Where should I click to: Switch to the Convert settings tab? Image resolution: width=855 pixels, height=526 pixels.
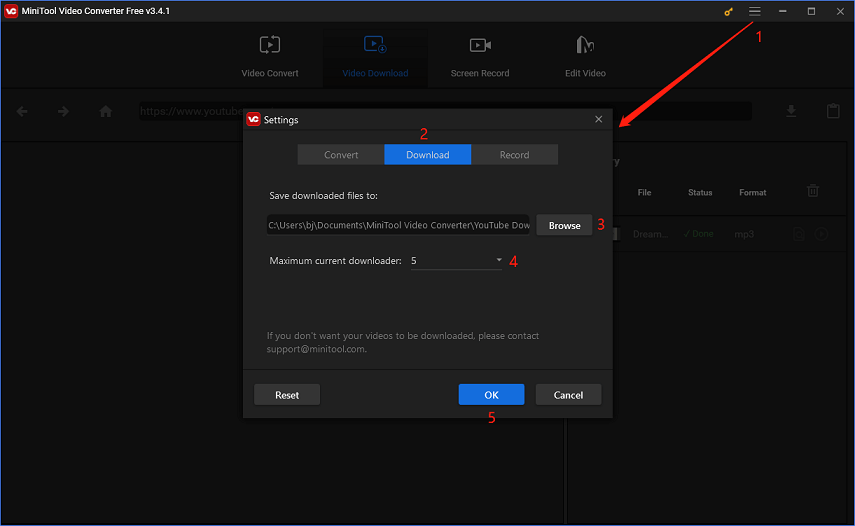pyautogui.click(x=341, y=155)
